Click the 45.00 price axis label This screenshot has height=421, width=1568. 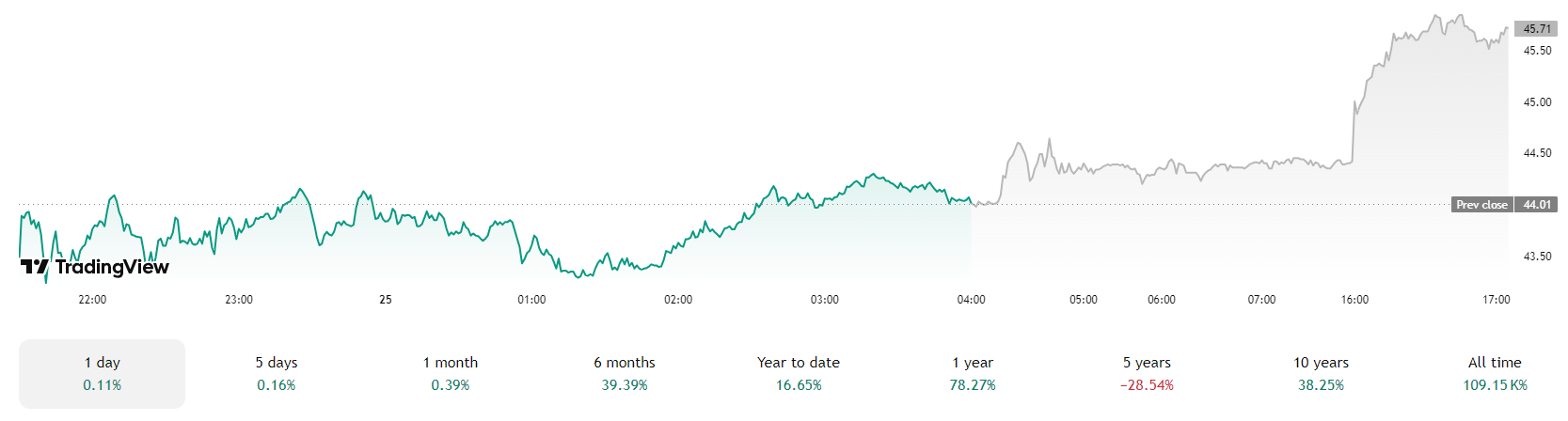[1537, 102]
